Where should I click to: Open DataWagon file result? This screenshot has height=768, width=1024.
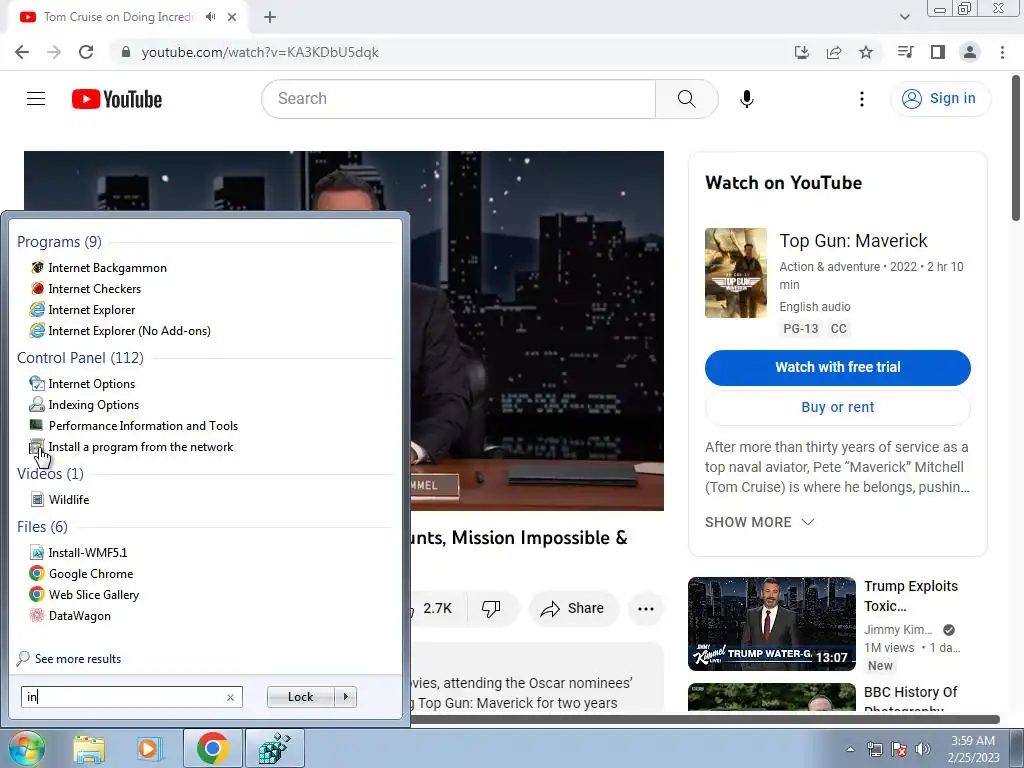point(80,615)
